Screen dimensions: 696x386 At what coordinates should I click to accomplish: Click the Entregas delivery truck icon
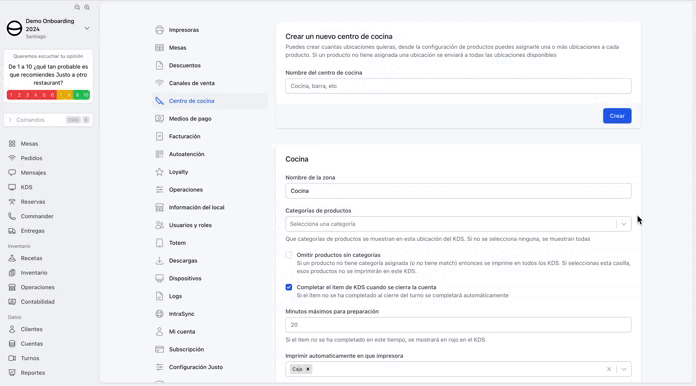click(12, 231)
